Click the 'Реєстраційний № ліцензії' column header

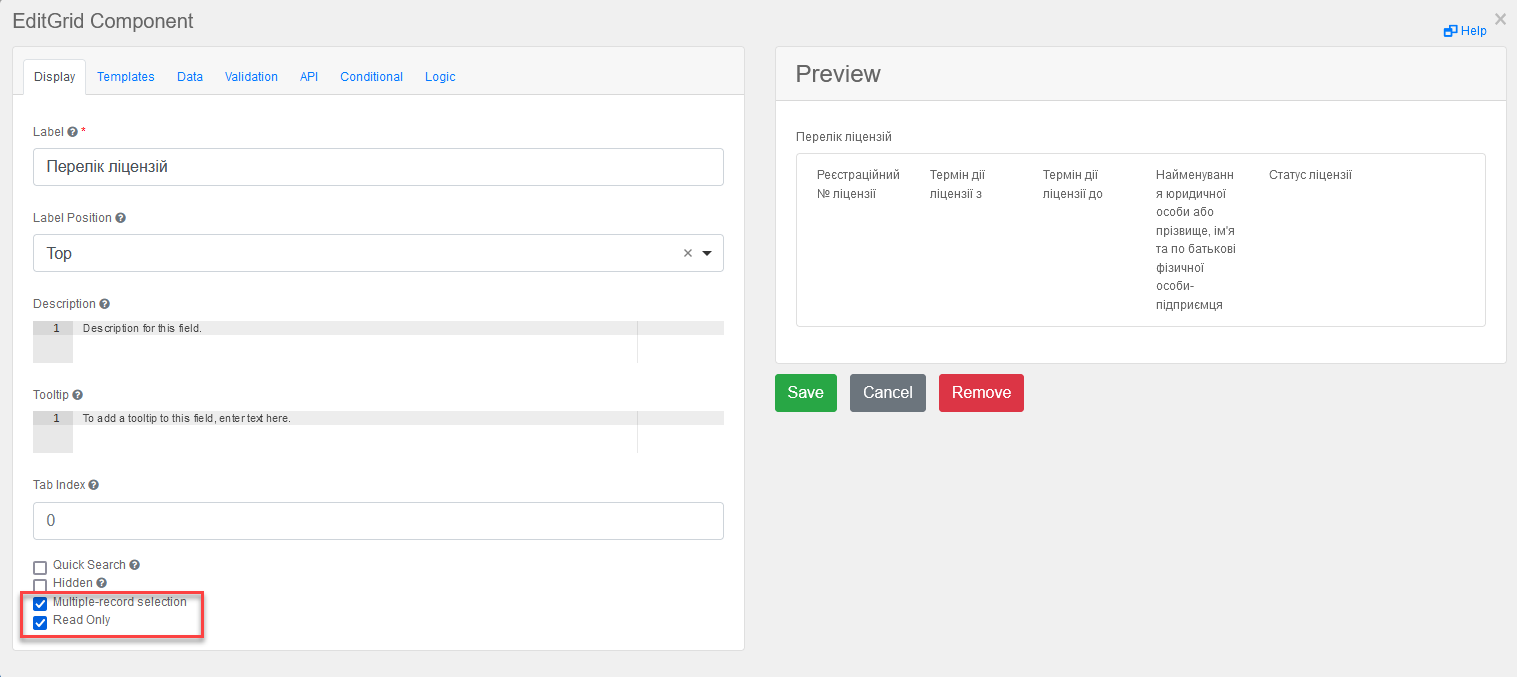pos(858,184)
